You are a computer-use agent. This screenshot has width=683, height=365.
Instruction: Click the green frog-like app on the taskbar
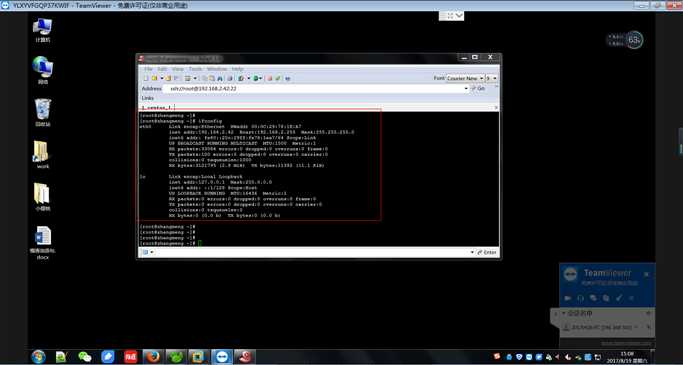tap(176, 357)
